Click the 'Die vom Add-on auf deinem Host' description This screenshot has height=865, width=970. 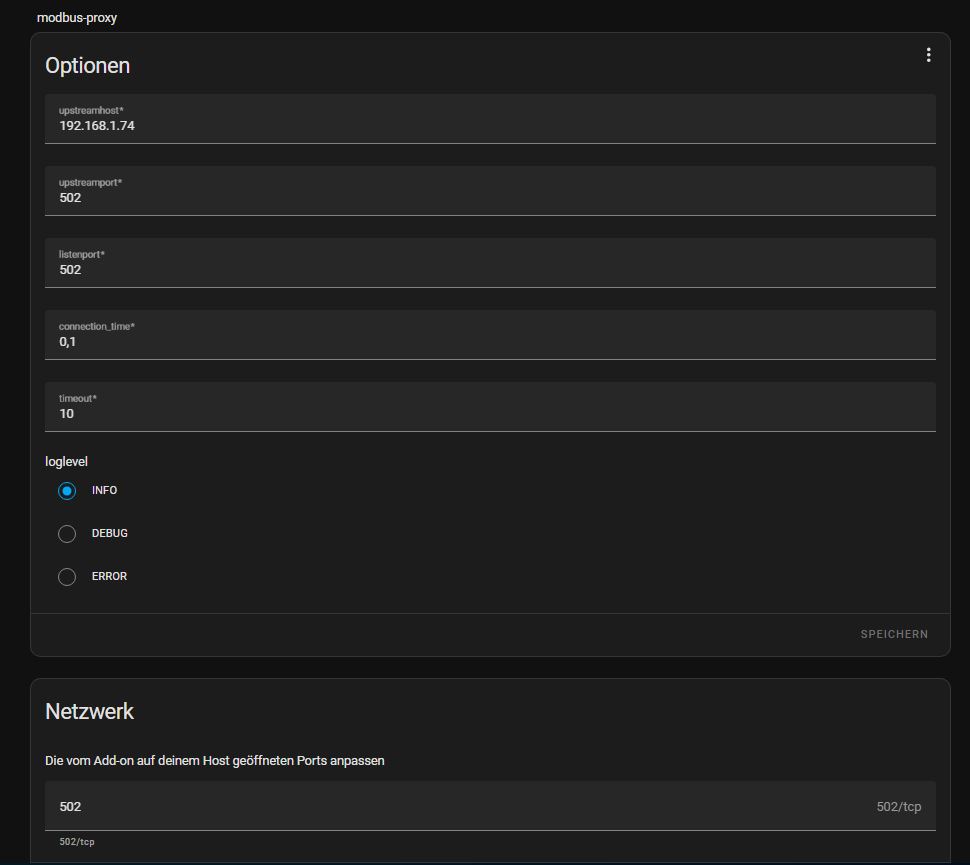pyautogui.click(x=215, y=760)
